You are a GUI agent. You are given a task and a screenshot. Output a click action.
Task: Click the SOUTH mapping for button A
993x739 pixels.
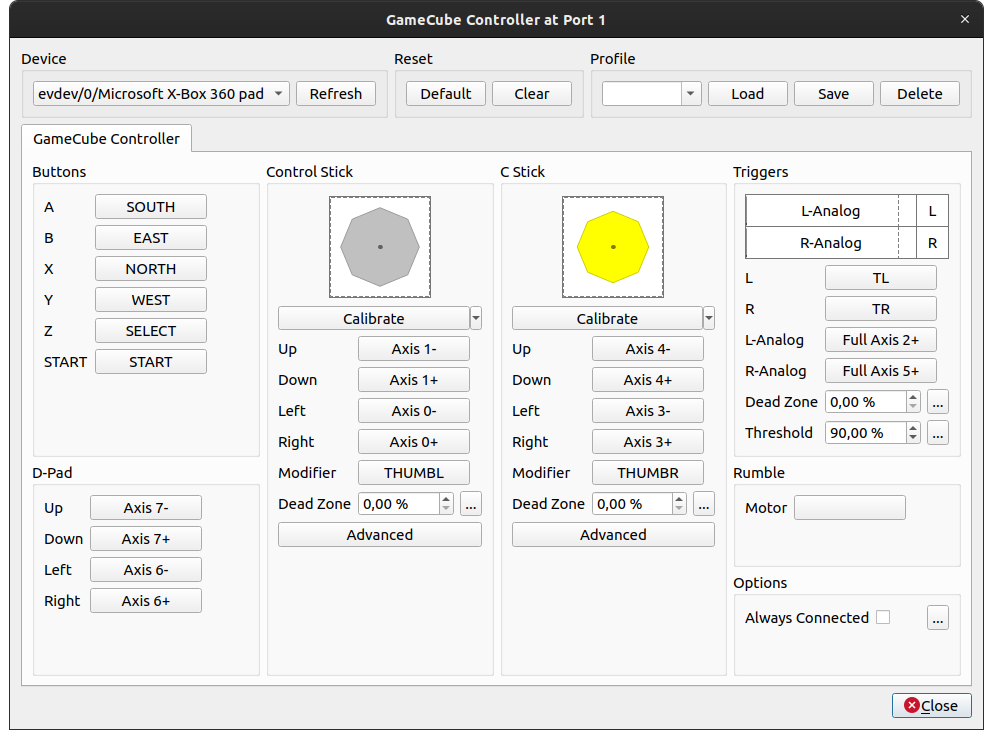[151, 207]
